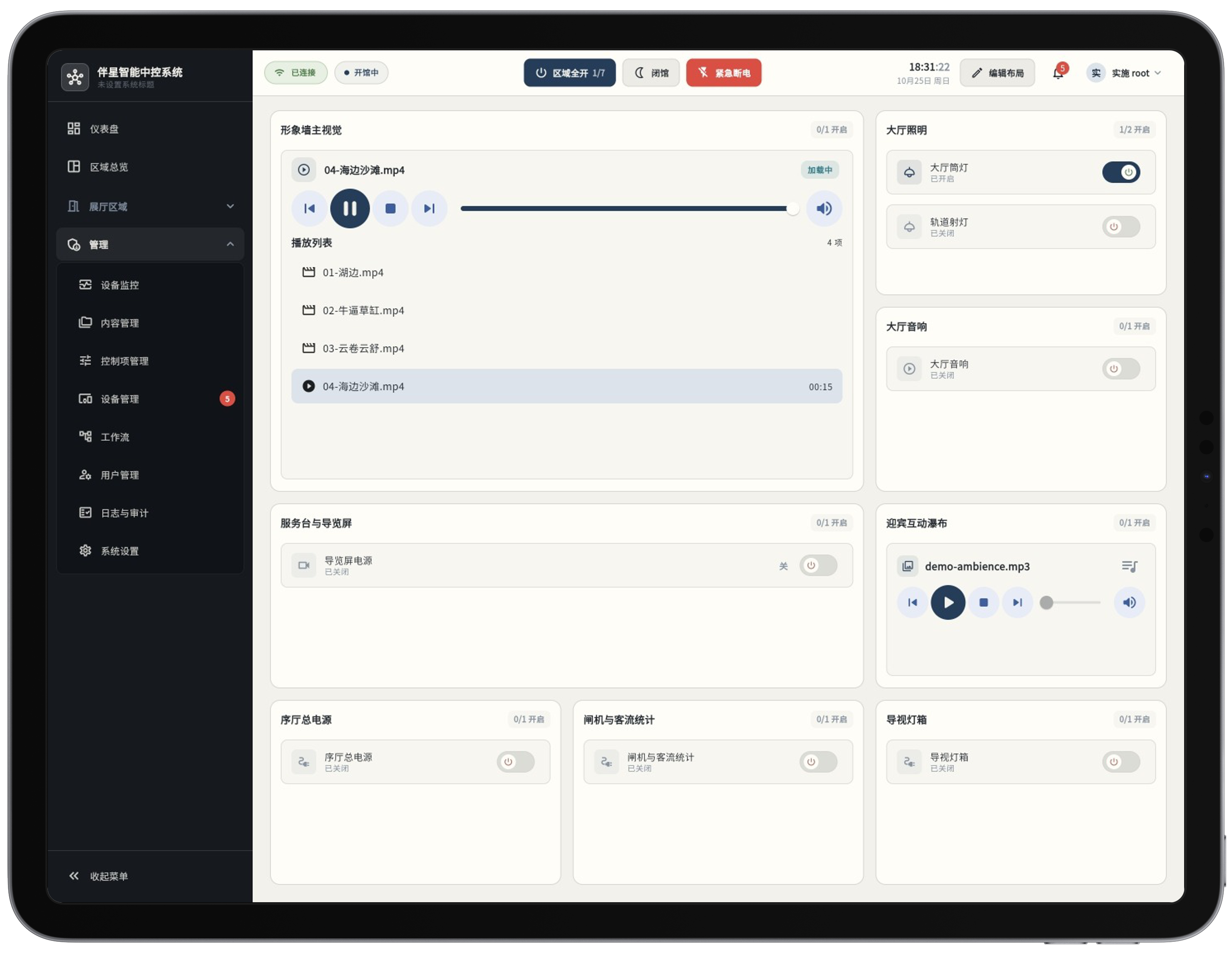Screen dimensions: 1232x953
Task: Switch on 导览屏电源
Action: click(x=818, y=565)
